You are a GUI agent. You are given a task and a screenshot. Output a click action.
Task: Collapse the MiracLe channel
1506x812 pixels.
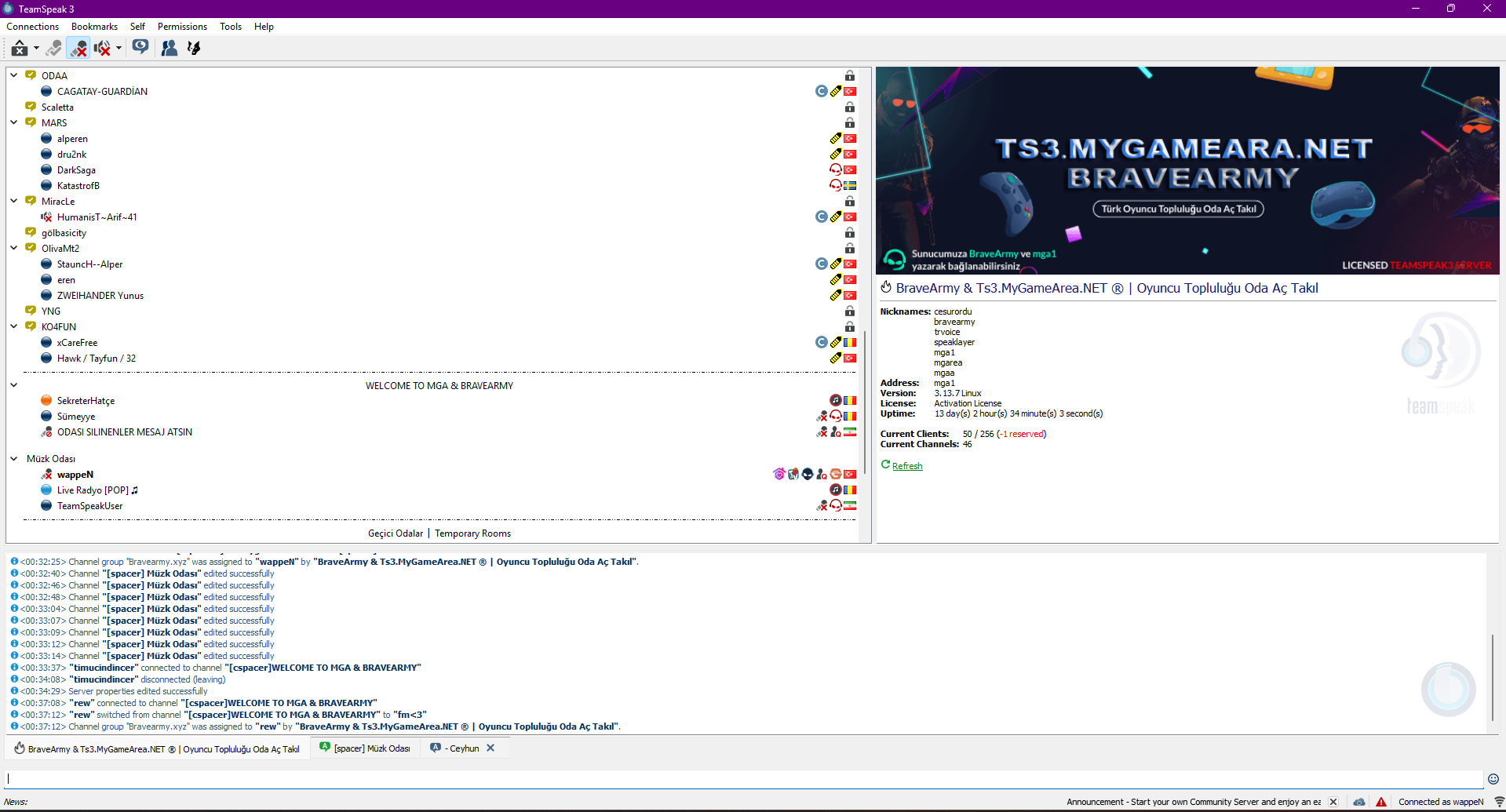pos(14,201)
